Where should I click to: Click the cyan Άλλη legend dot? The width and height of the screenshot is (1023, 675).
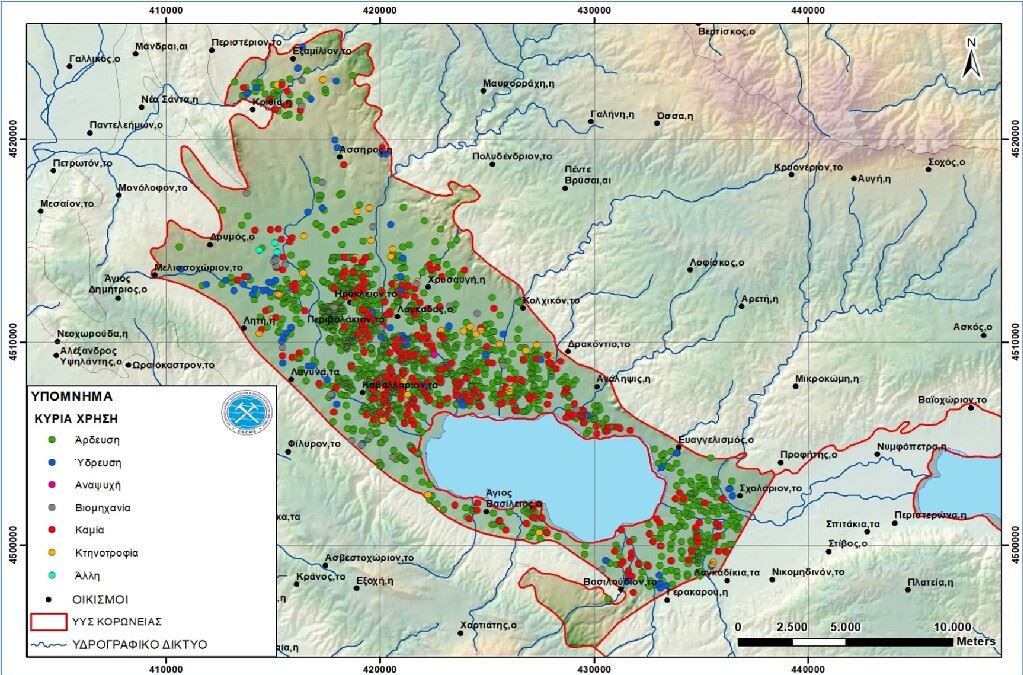tap(52, 576)
